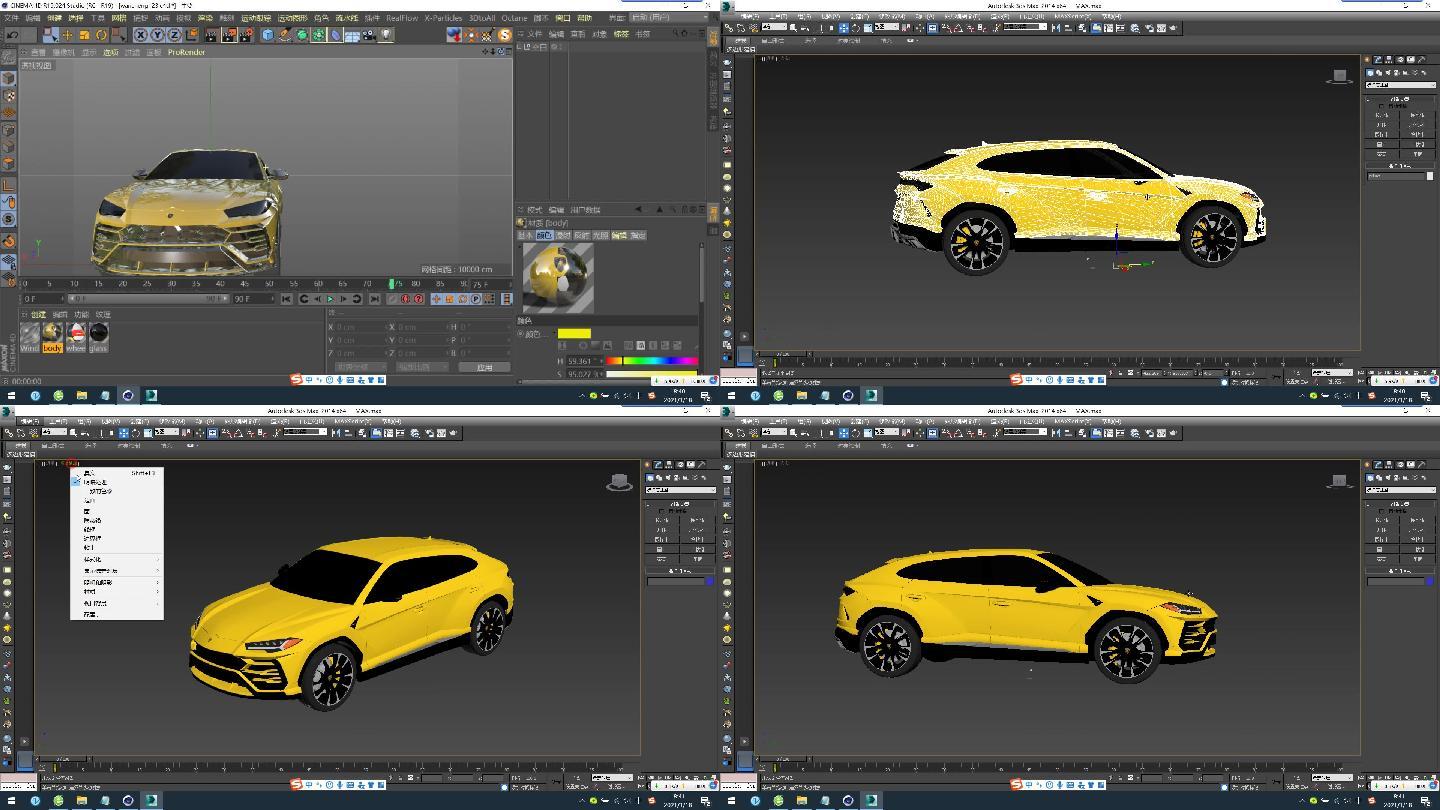The width and height of the screenshot is (1440, 810).
Task: Expand object category dropdown in top-right 3ds Max panel
Action: click(x=1401, y=85)
